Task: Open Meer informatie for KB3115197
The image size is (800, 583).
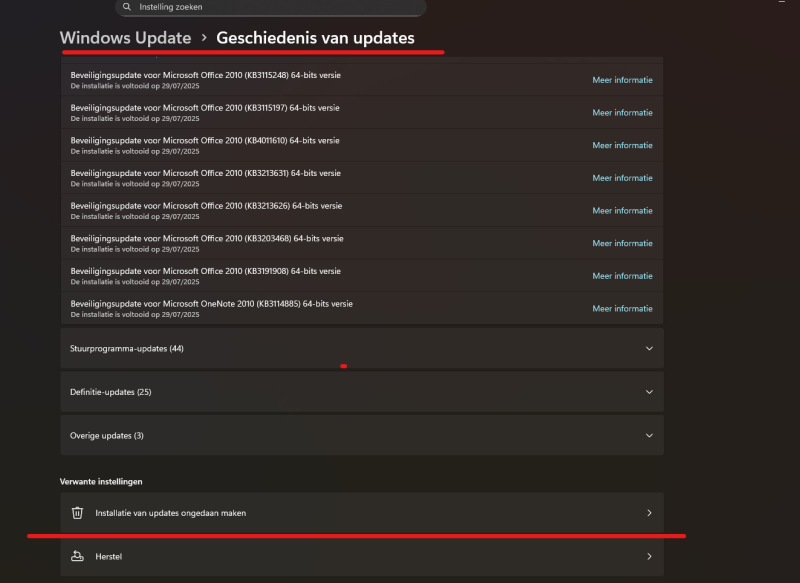Action: tap(622, 113)
